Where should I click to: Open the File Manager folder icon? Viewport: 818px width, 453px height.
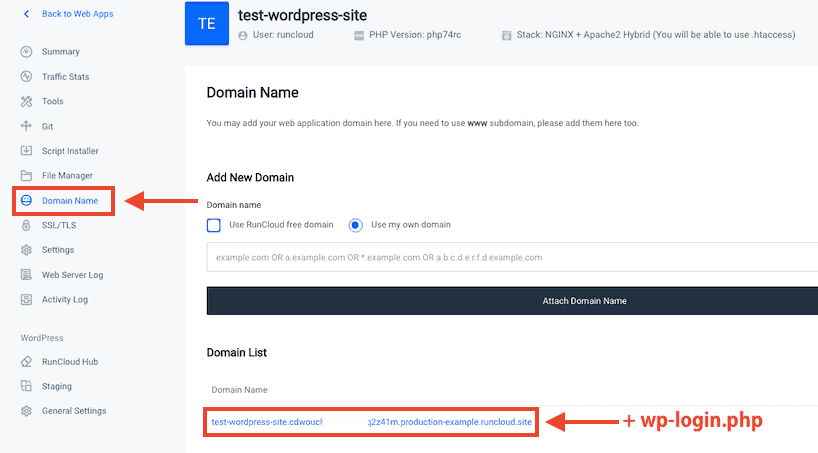pos(27,176)
